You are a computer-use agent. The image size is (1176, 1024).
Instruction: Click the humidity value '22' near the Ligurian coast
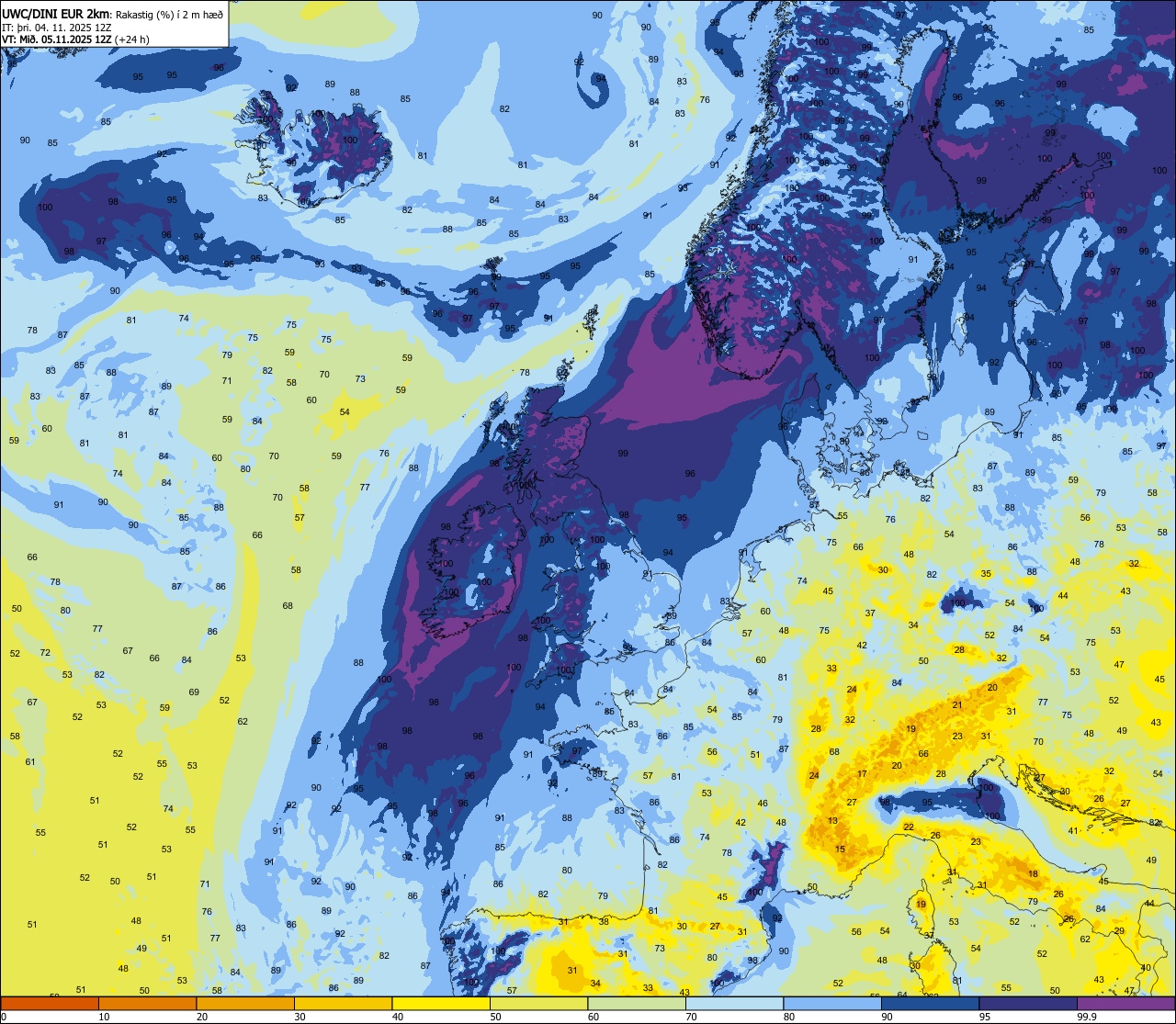point(909,827)
